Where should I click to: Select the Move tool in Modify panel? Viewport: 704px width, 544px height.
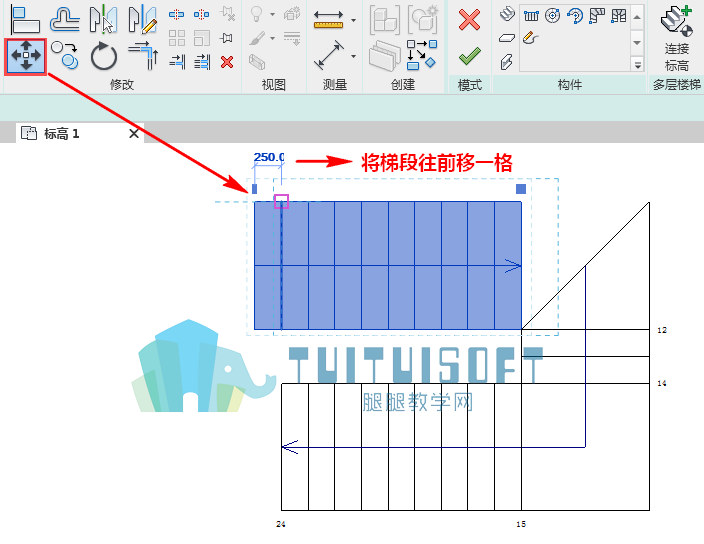coord(26,56)
